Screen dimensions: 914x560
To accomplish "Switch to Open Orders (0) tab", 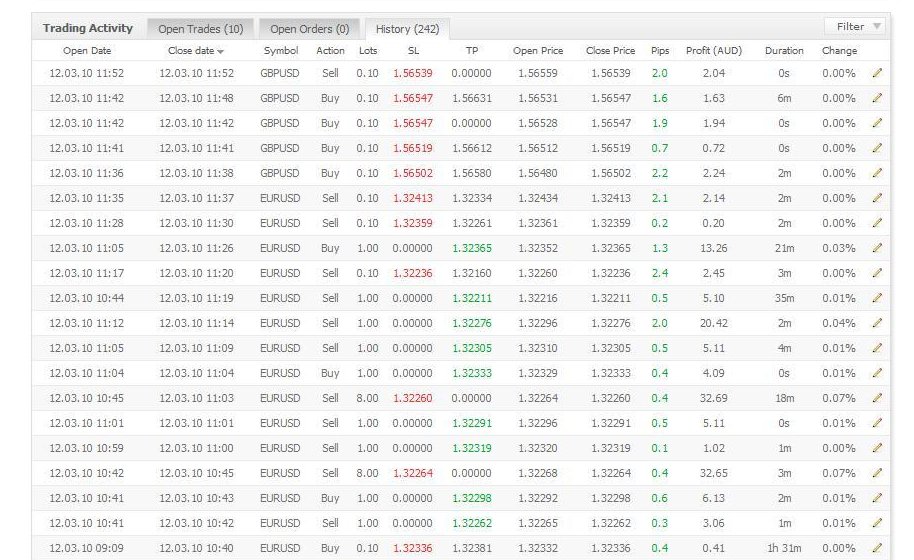I will 309,29.
